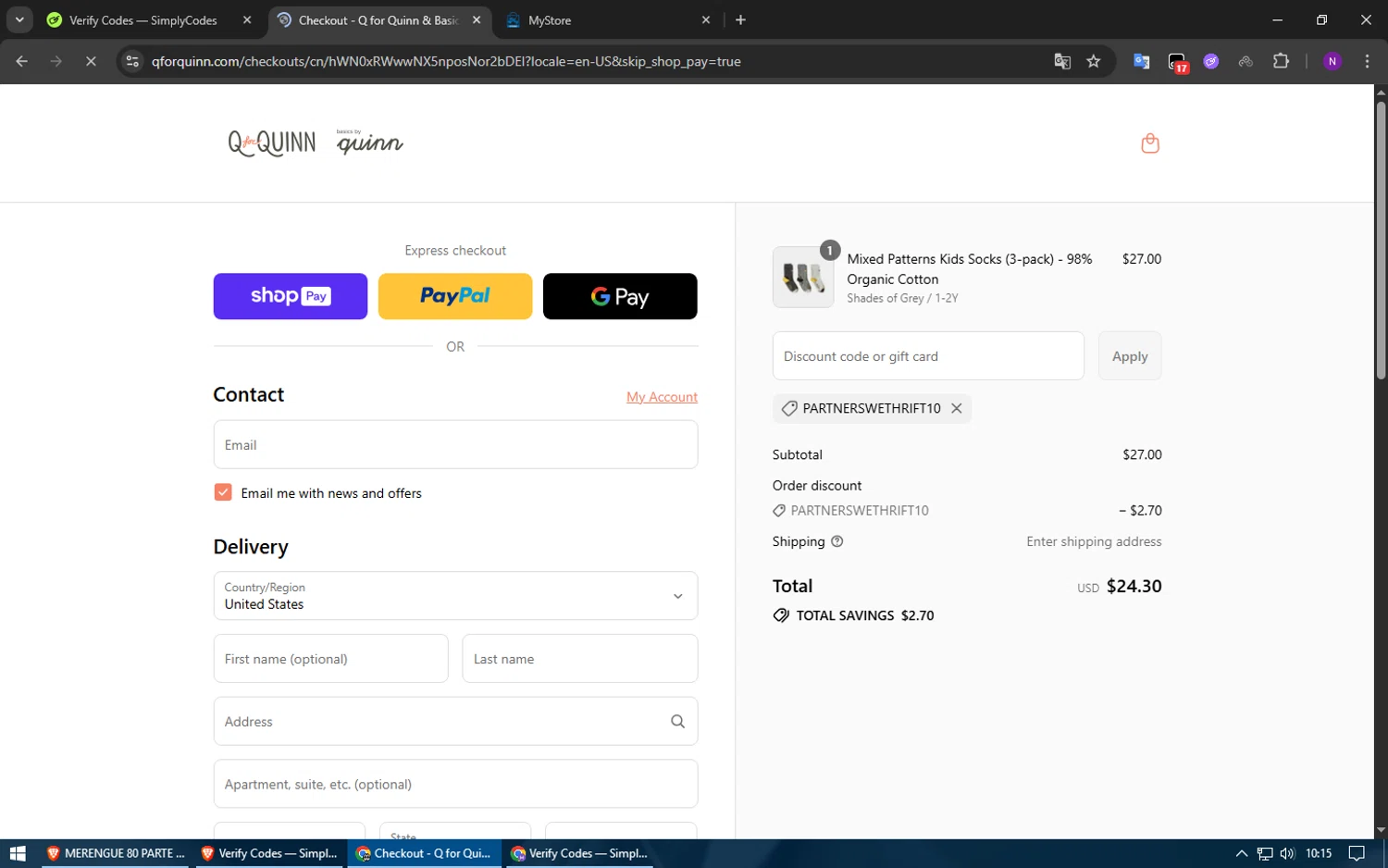Stop loading the page
Screen dimensions: 1388x868
pyautogui.click(x=91, y=61)
